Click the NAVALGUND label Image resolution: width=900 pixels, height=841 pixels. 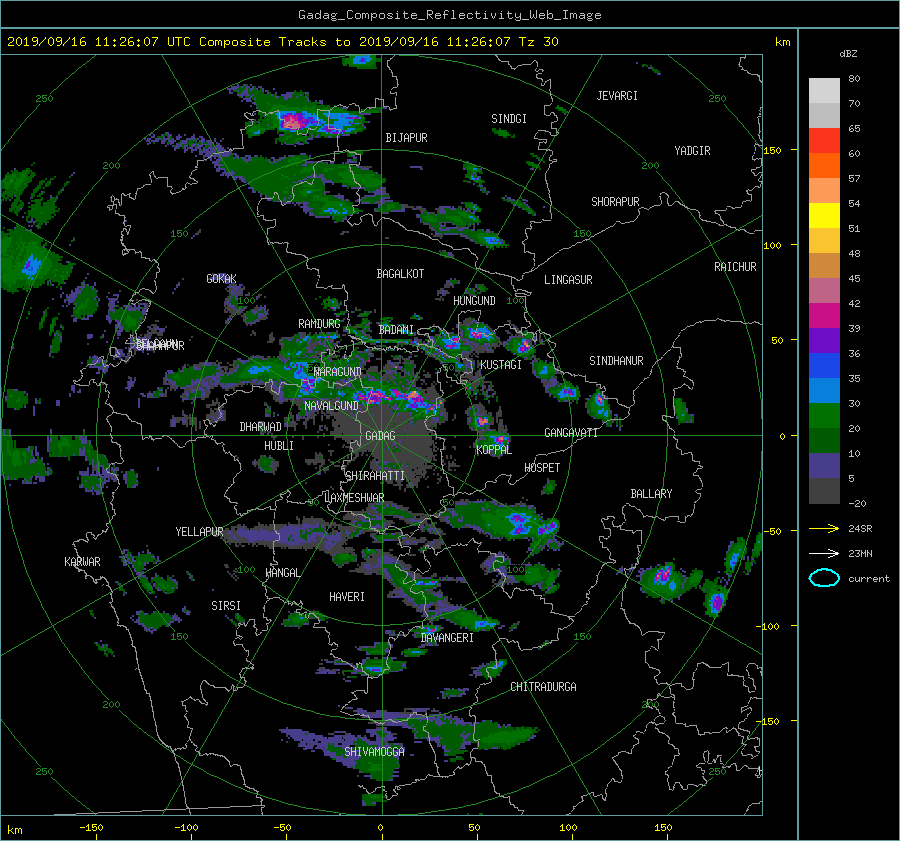[331, 406]
